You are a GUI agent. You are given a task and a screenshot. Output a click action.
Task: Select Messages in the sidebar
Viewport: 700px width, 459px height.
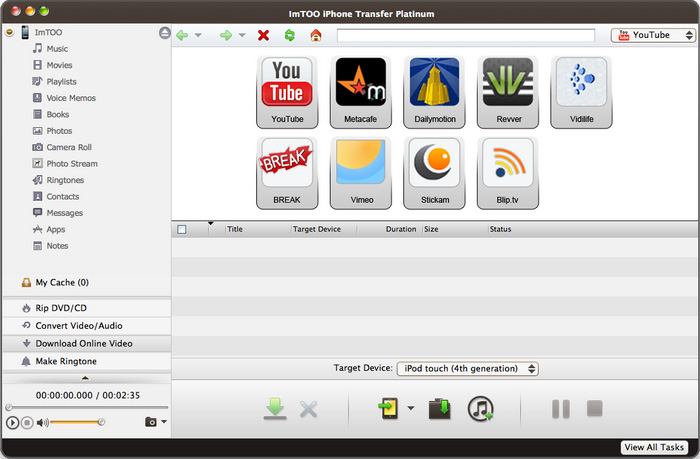(x=65, y=213)
